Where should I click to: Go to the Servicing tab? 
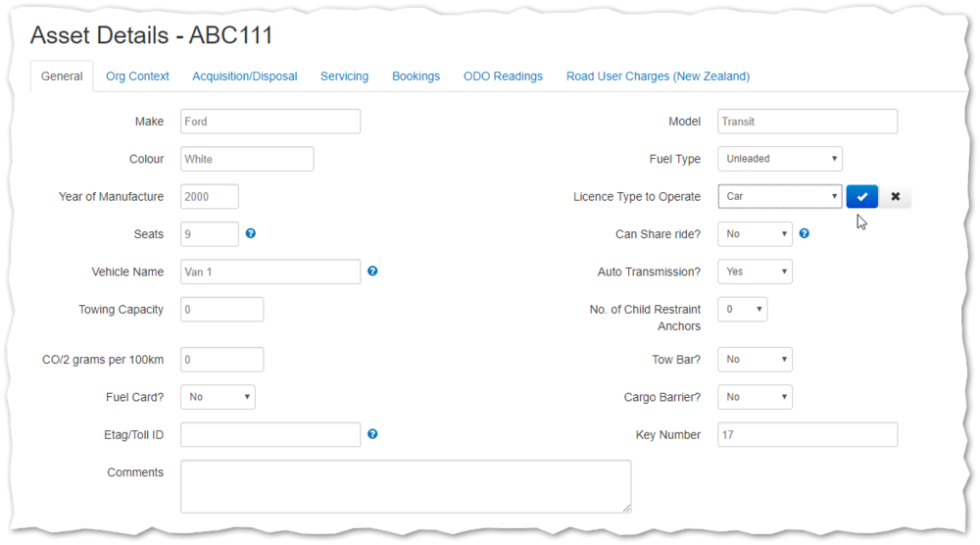[344, 76]
